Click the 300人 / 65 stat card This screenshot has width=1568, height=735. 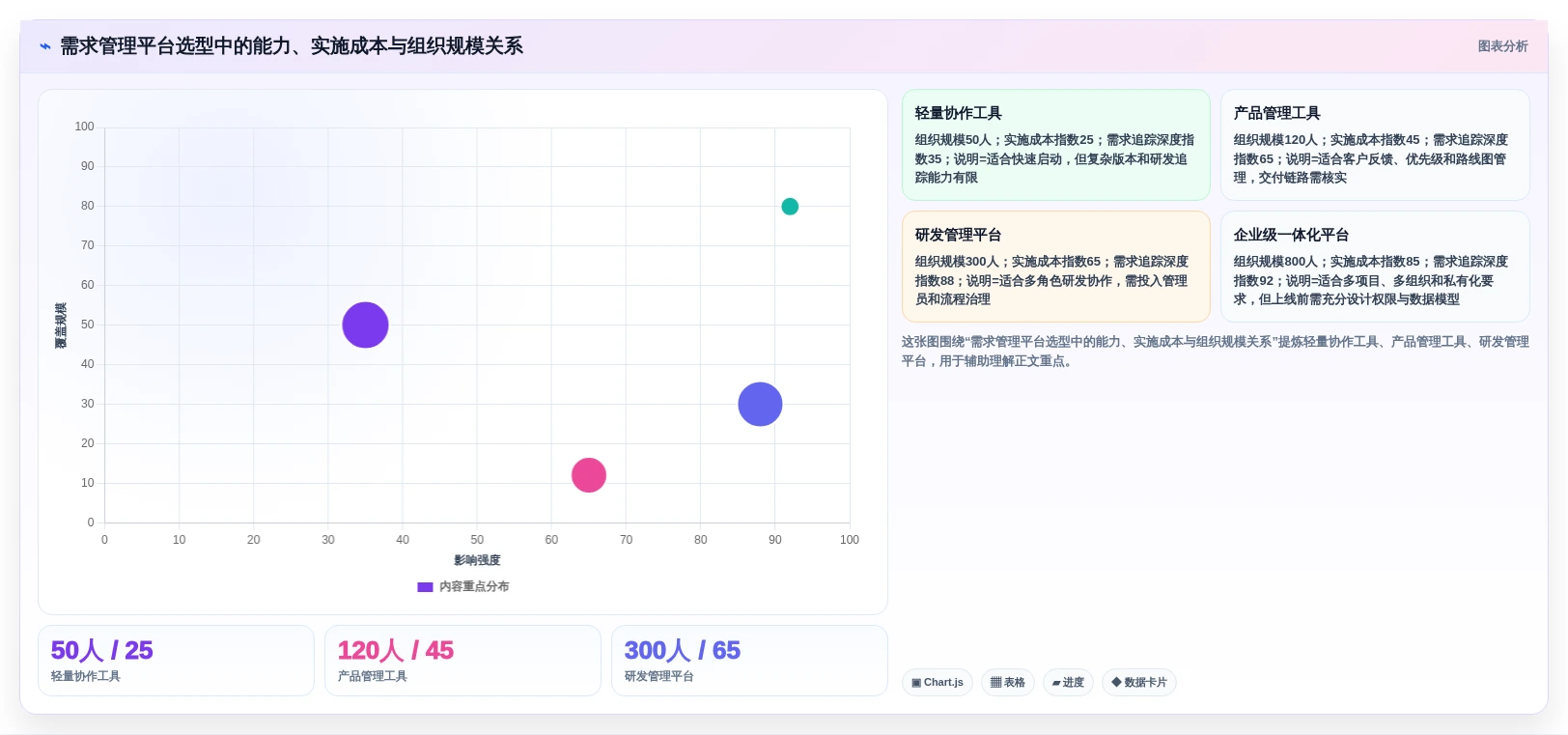pos(749,661)
